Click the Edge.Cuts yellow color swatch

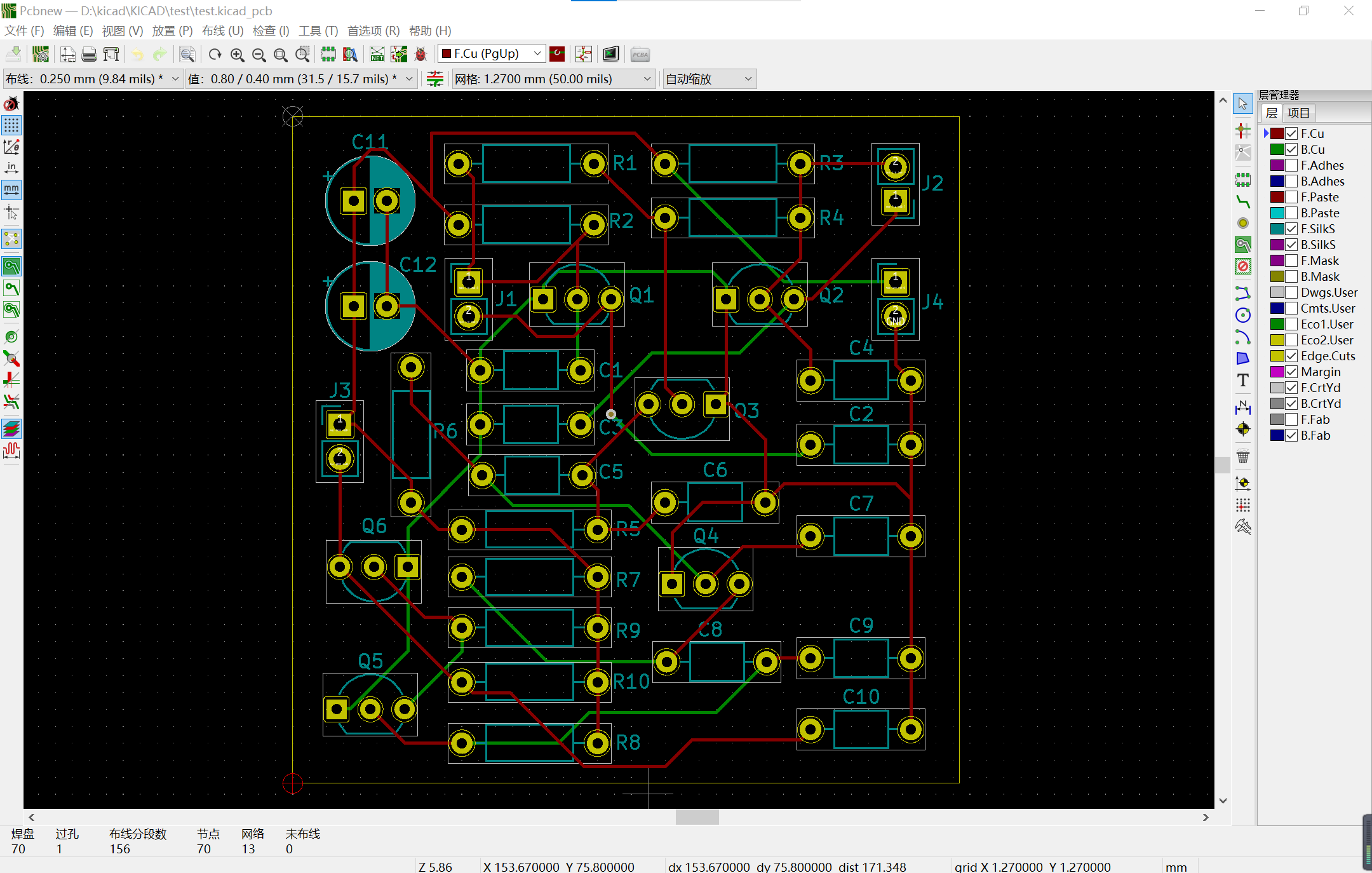tap(1277, 356)
